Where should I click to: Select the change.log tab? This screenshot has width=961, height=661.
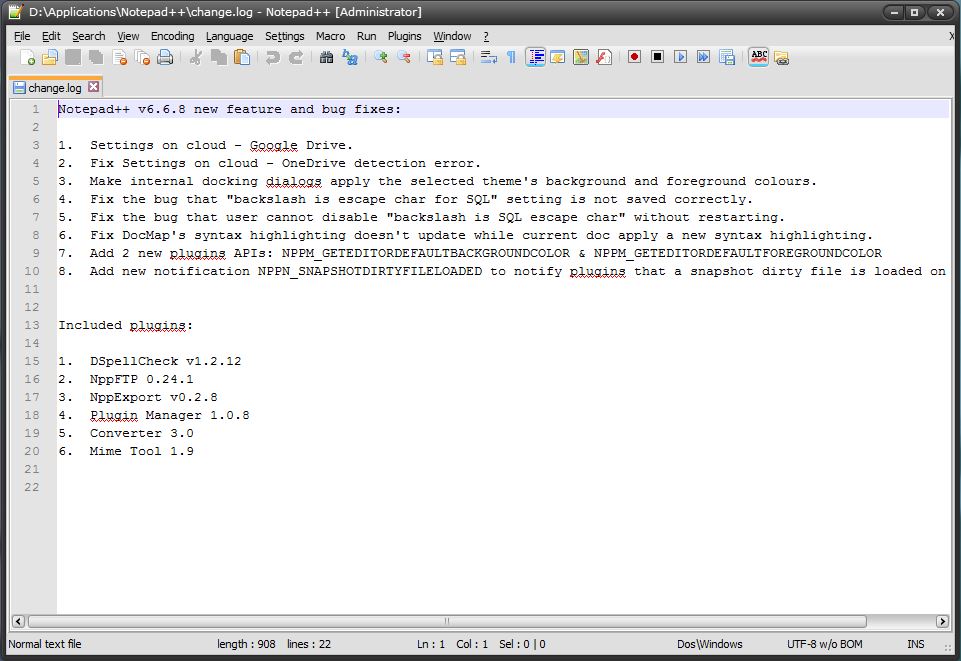(55, 88)
